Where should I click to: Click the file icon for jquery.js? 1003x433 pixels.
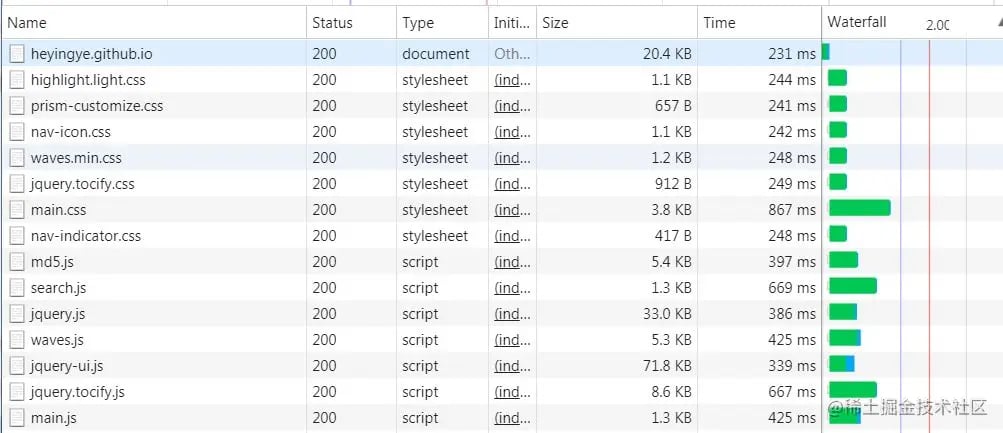[17, 314]
